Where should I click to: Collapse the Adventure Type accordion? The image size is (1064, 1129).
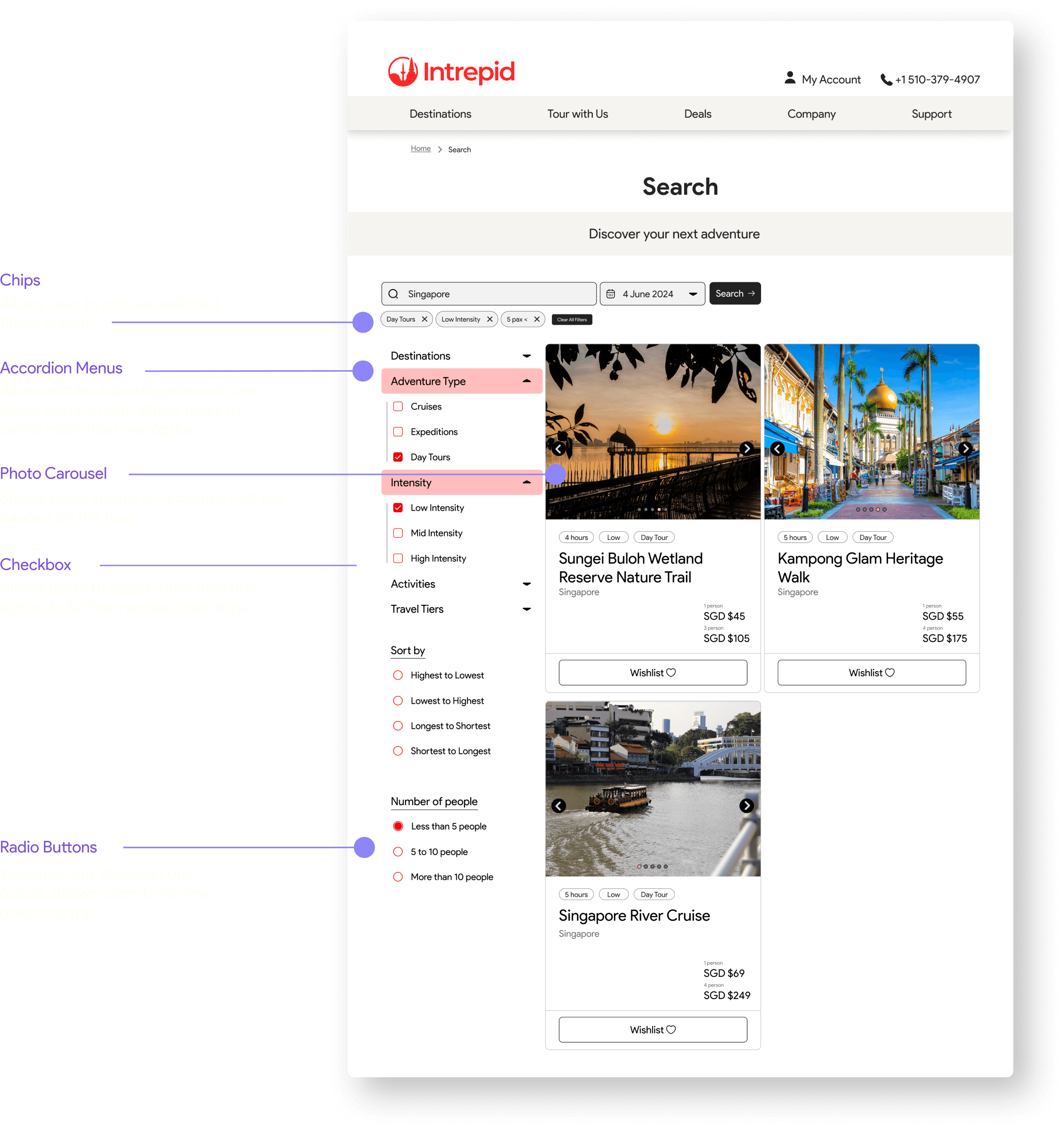point(526,381)
